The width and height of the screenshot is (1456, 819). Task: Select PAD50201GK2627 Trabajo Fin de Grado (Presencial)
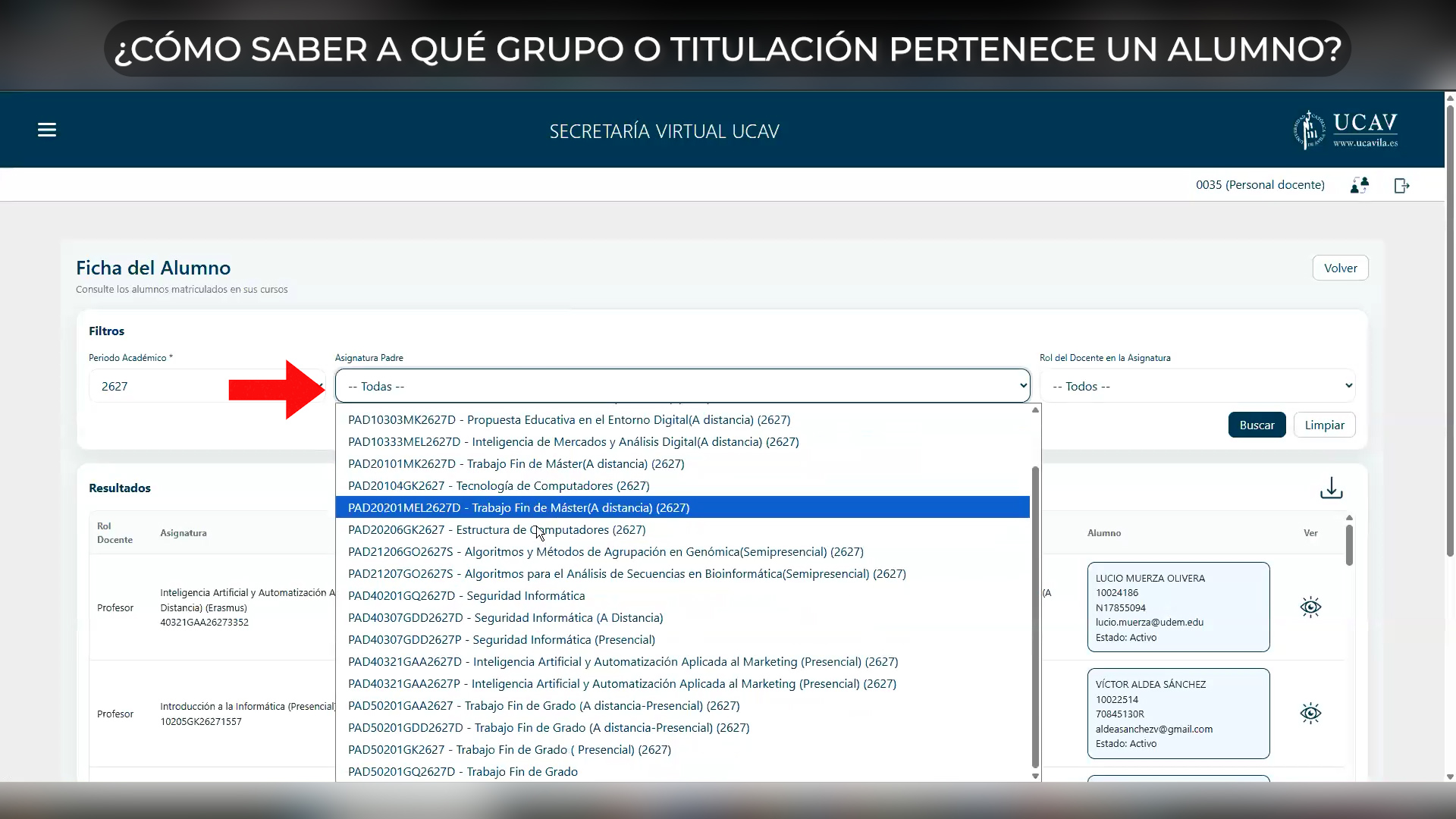click(x=682, y=749)
